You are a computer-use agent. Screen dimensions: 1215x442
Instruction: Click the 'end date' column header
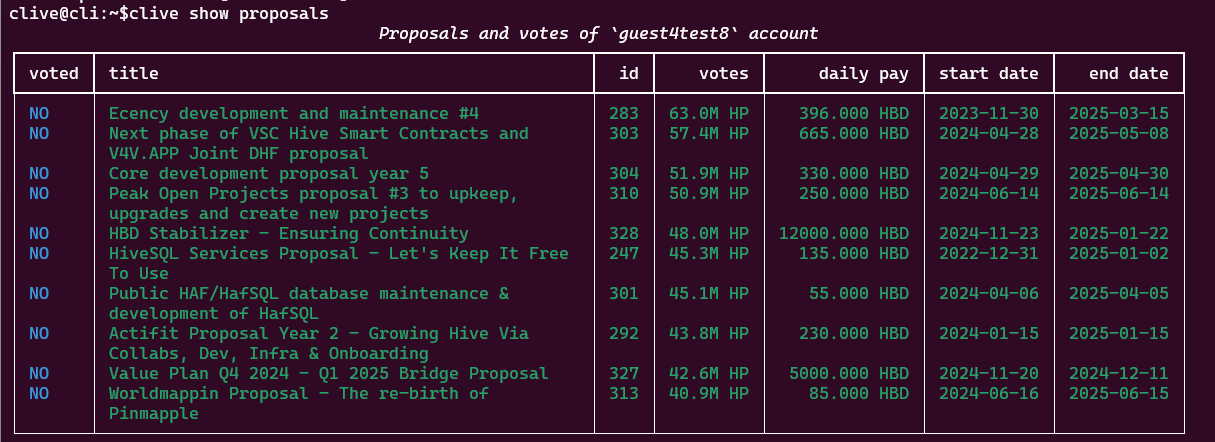1129,73
